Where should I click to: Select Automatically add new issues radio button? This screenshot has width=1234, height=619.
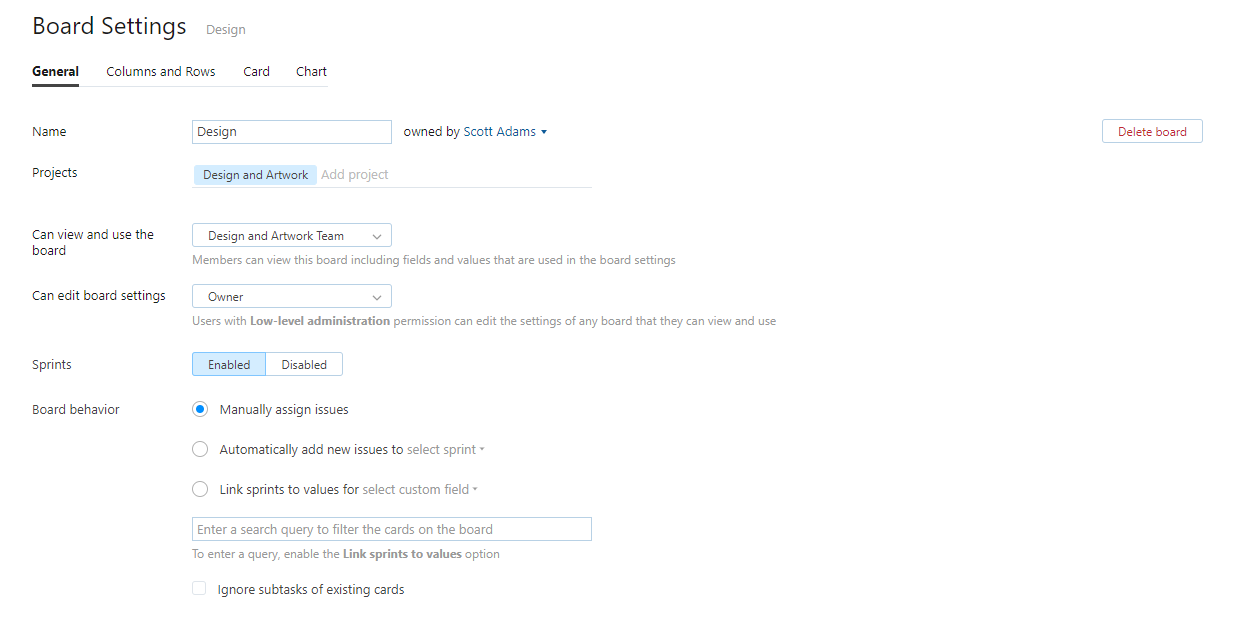point(200,450)
